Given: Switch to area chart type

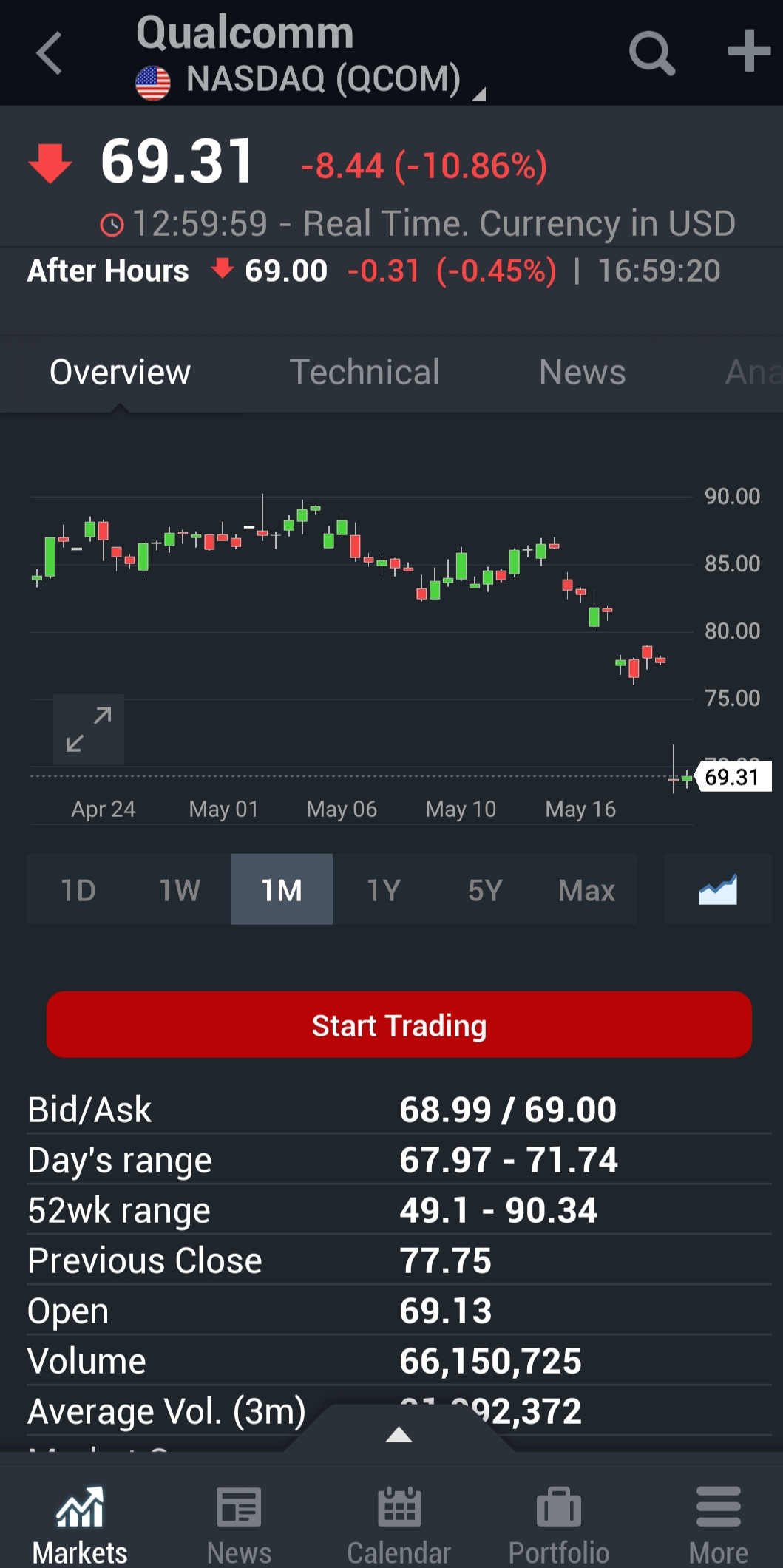Looking at the screenshot, I should point(718,890).
